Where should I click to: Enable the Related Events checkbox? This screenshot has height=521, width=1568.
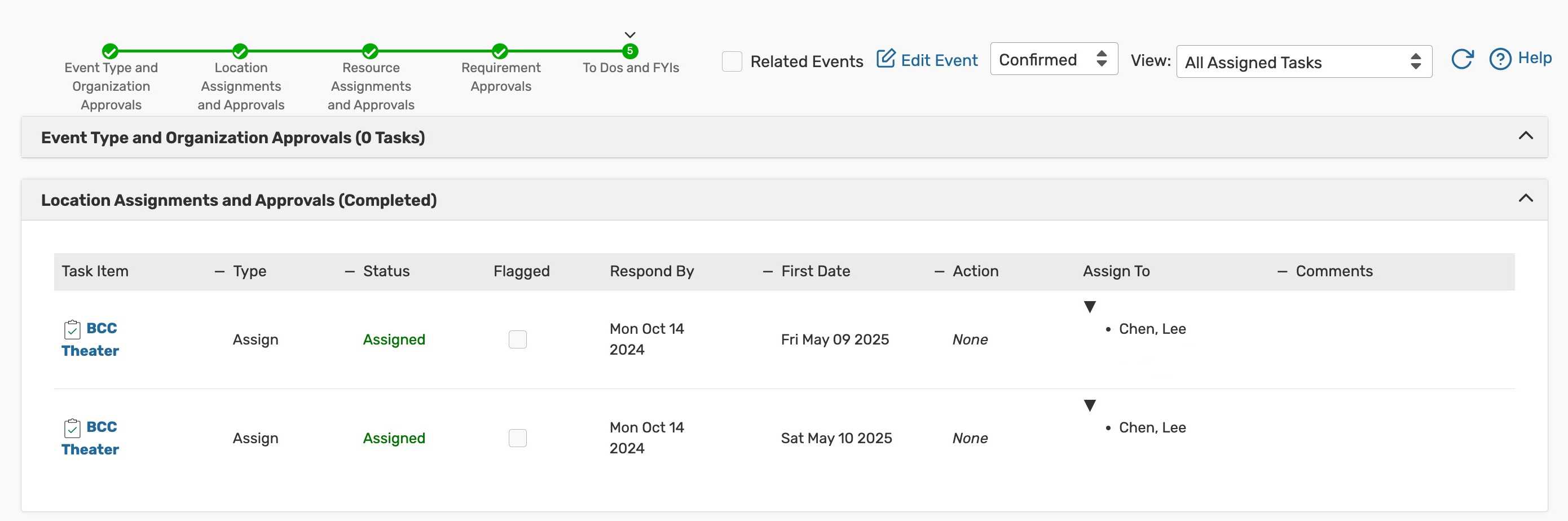pos(732,61)
